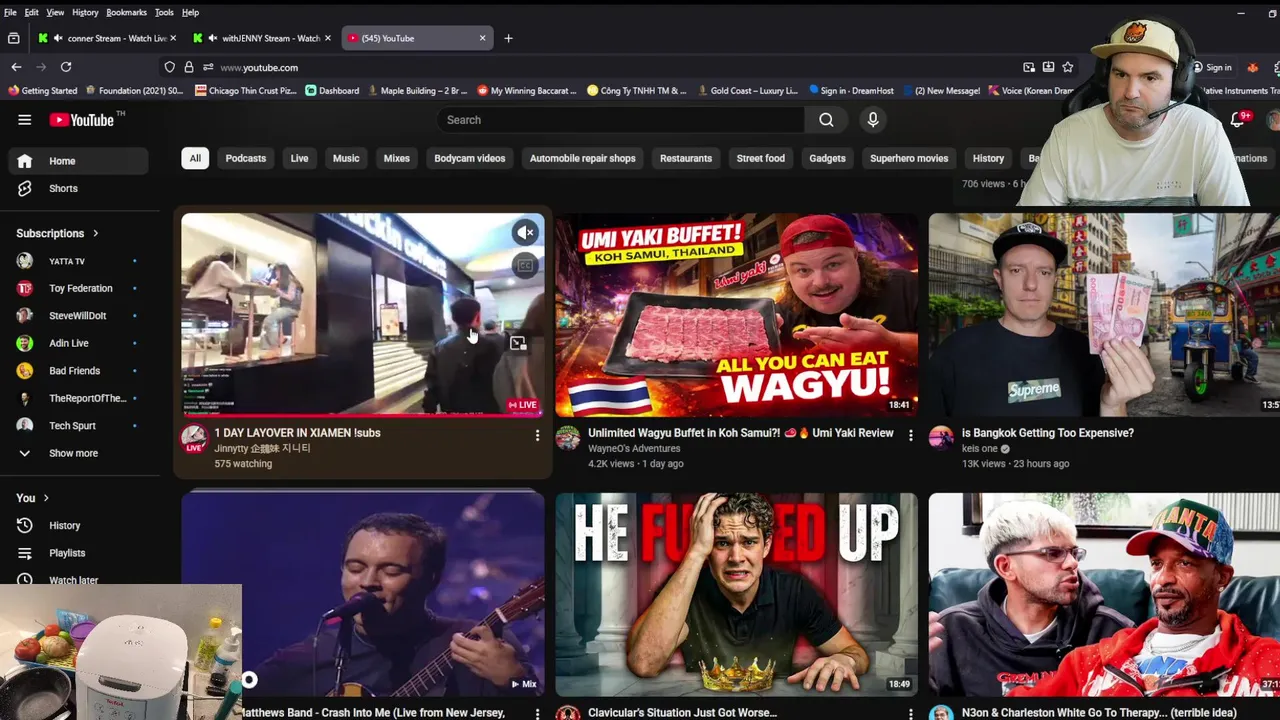This screenshot has width=1280, height=720.
Task: Expand the You section chevron
Action: pos(46,498)
